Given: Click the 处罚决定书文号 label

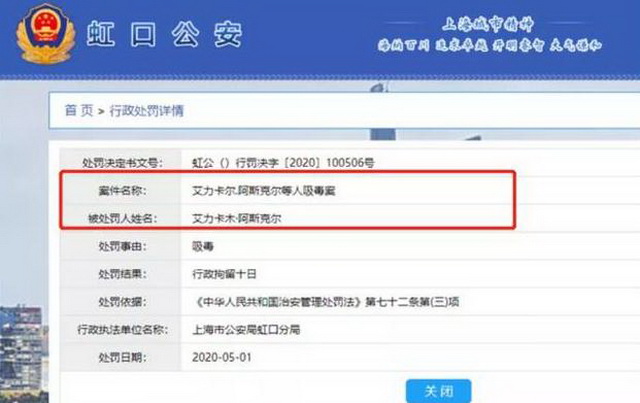Looking at the screenshot, I should (122, 163).
